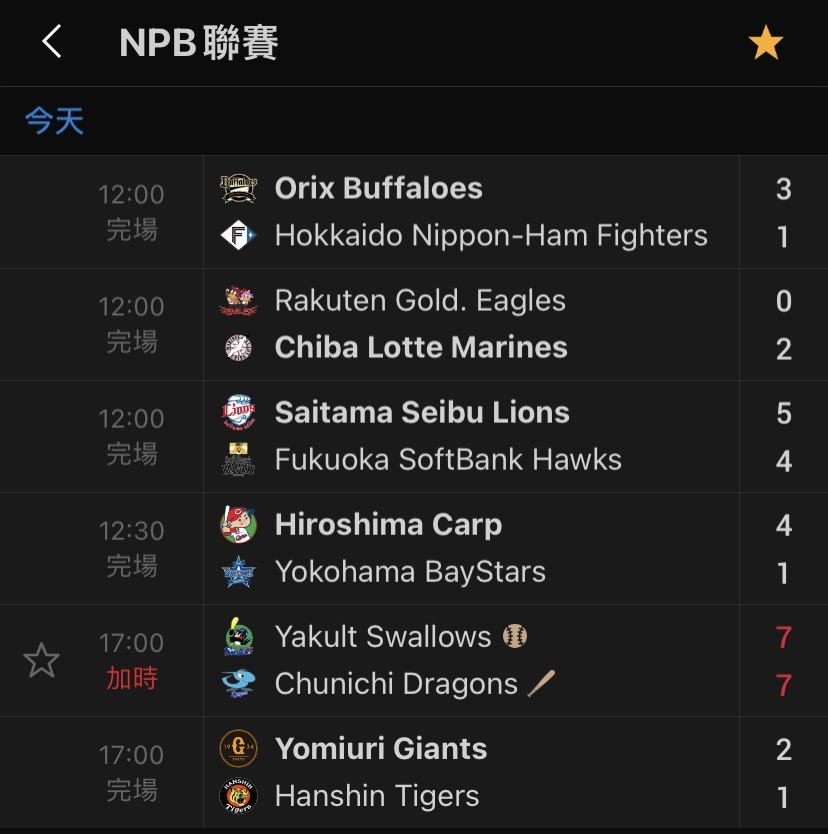Select the 今天 date header
This screenshot has height=834, width=828.
(54, 120)
